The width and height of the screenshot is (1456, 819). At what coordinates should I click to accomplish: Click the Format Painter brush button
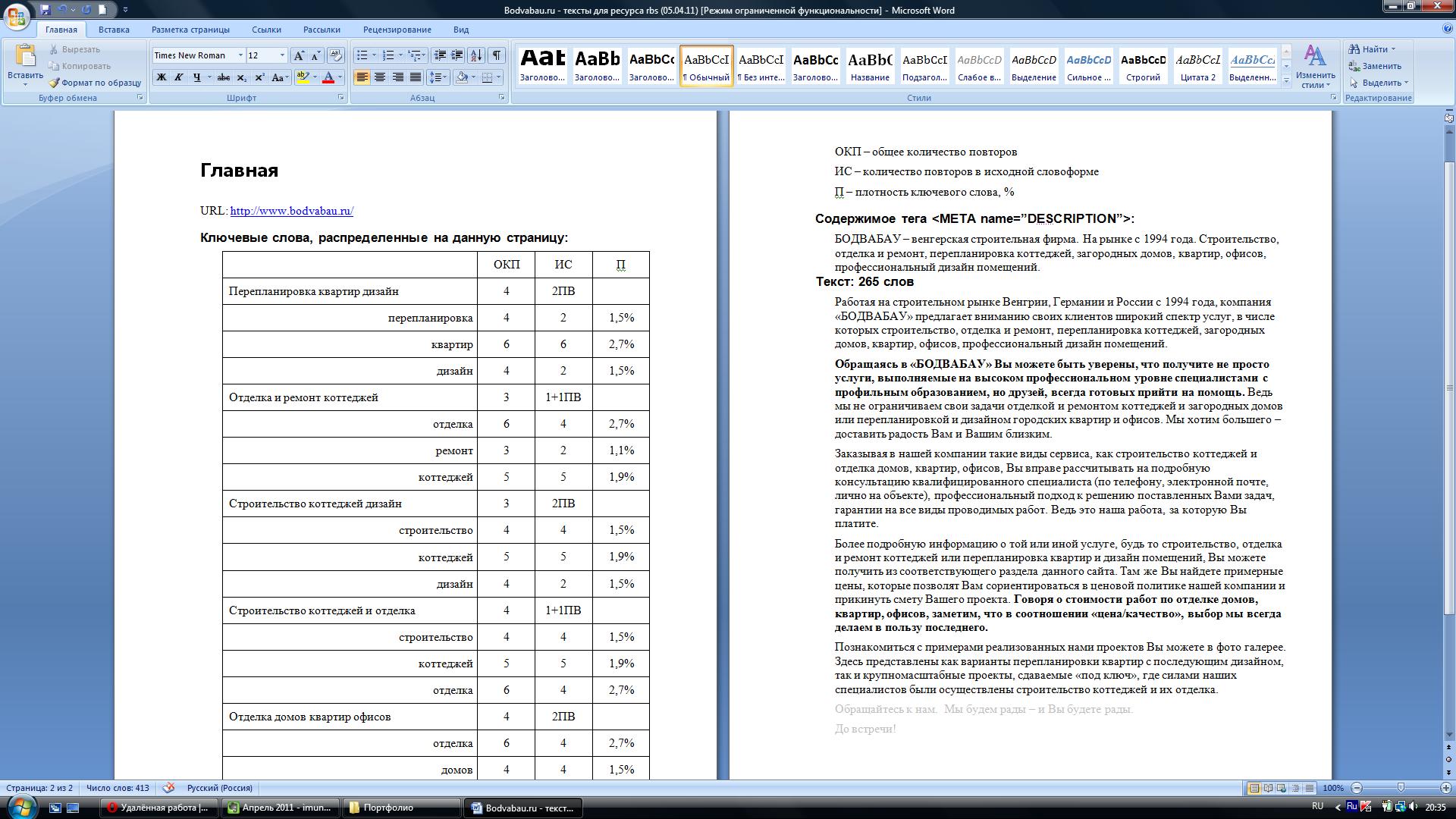point(95,83)
